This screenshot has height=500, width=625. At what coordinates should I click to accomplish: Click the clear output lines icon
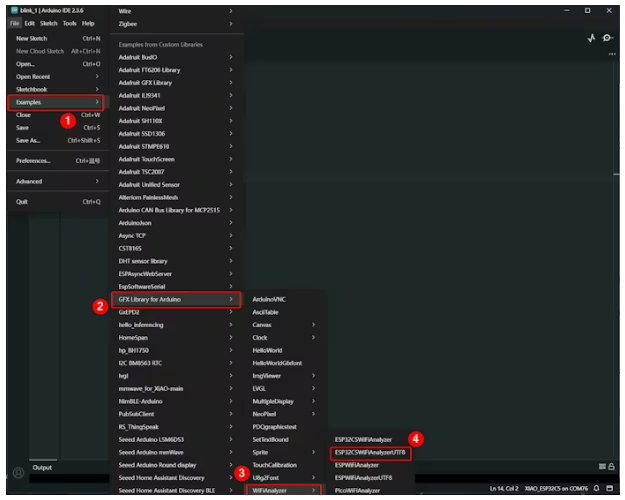pyautogui.click(x=601, y=466)
